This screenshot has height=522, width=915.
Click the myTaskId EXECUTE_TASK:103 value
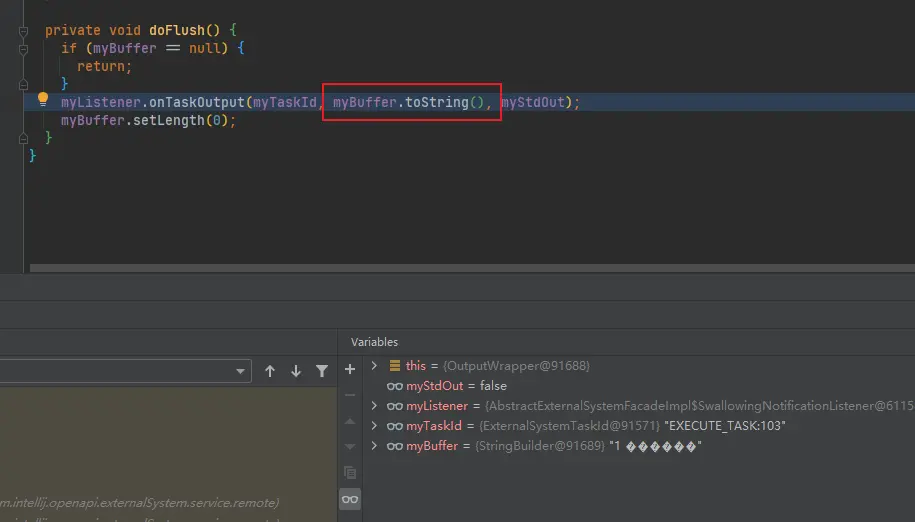pyautogui.click(x=726, y=426)
